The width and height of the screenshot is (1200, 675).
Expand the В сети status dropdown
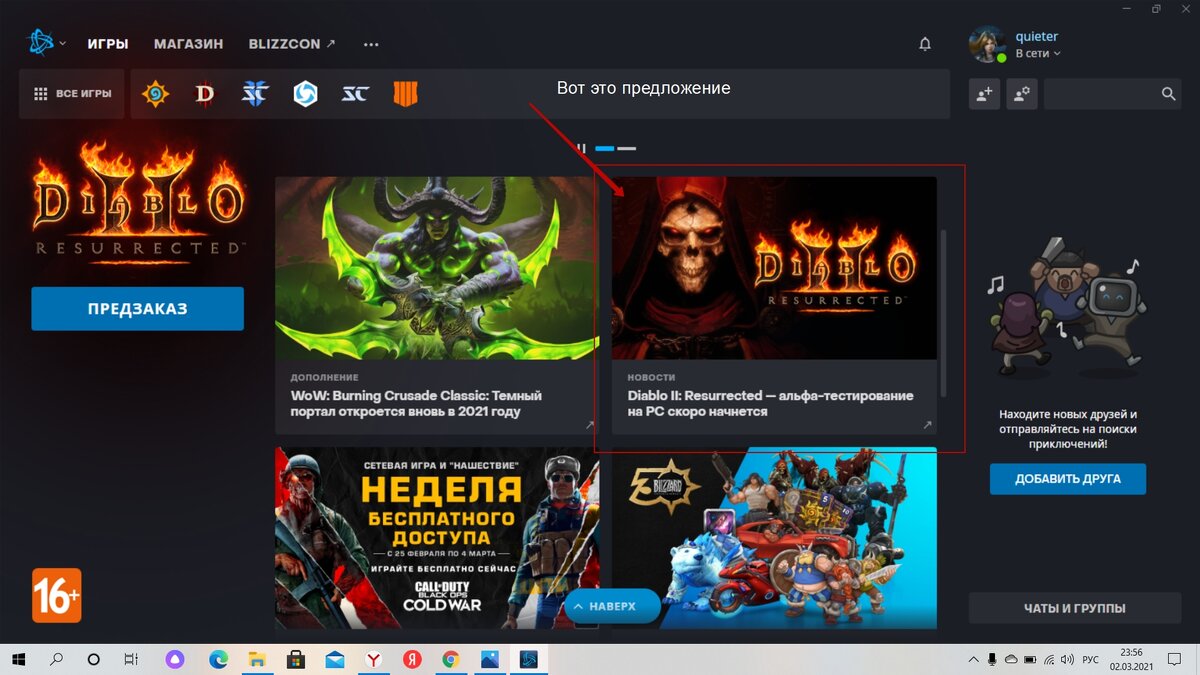[1038, 53]
